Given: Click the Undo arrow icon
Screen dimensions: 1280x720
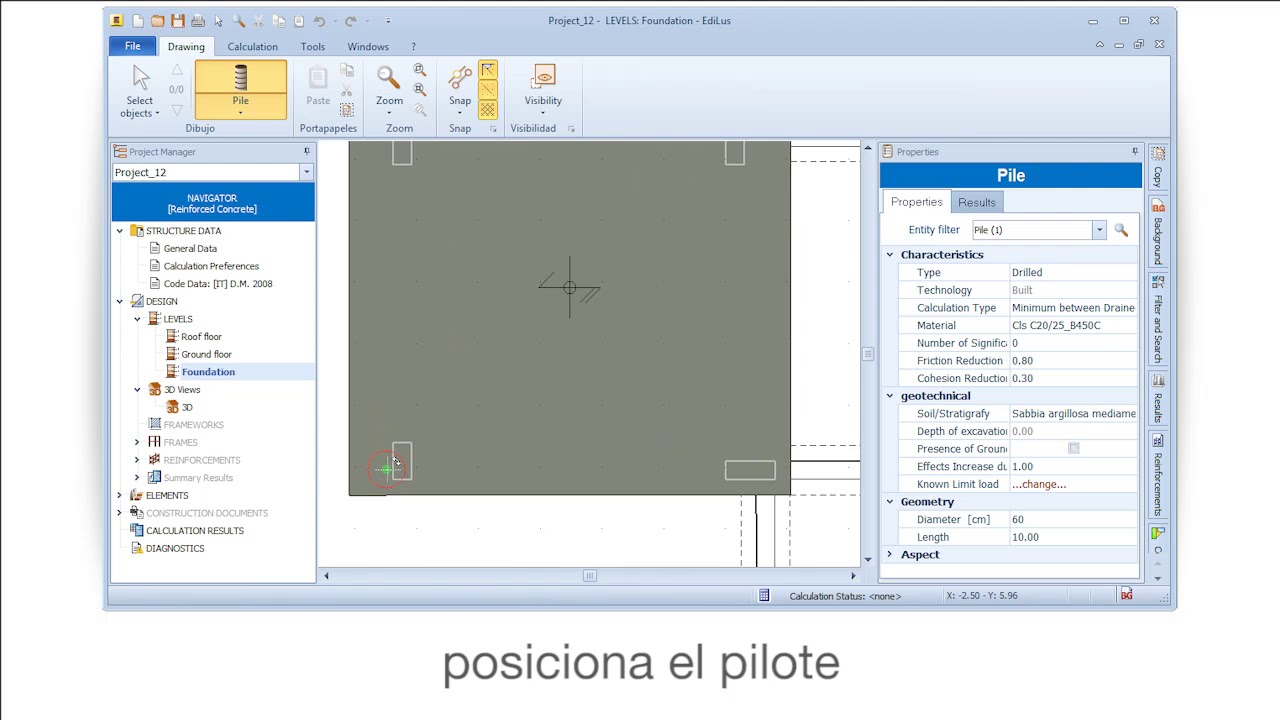Looking at the screenshot, I should (319, 20).
